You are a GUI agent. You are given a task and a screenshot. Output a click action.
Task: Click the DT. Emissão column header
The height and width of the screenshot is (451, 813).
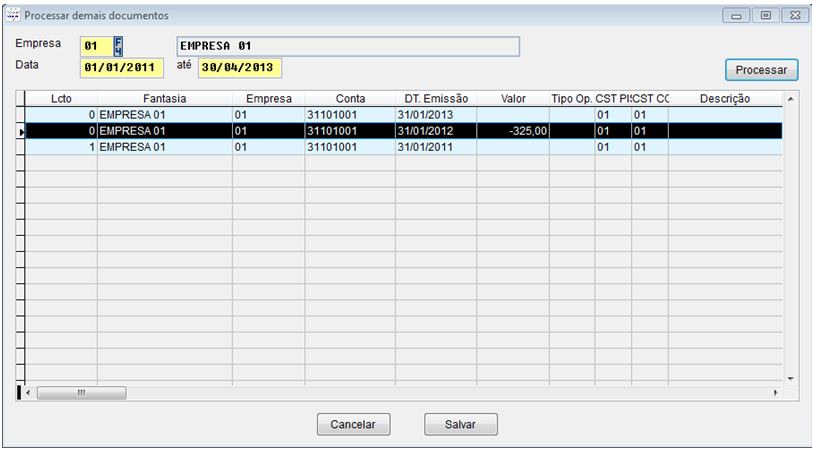click(436, 98)
